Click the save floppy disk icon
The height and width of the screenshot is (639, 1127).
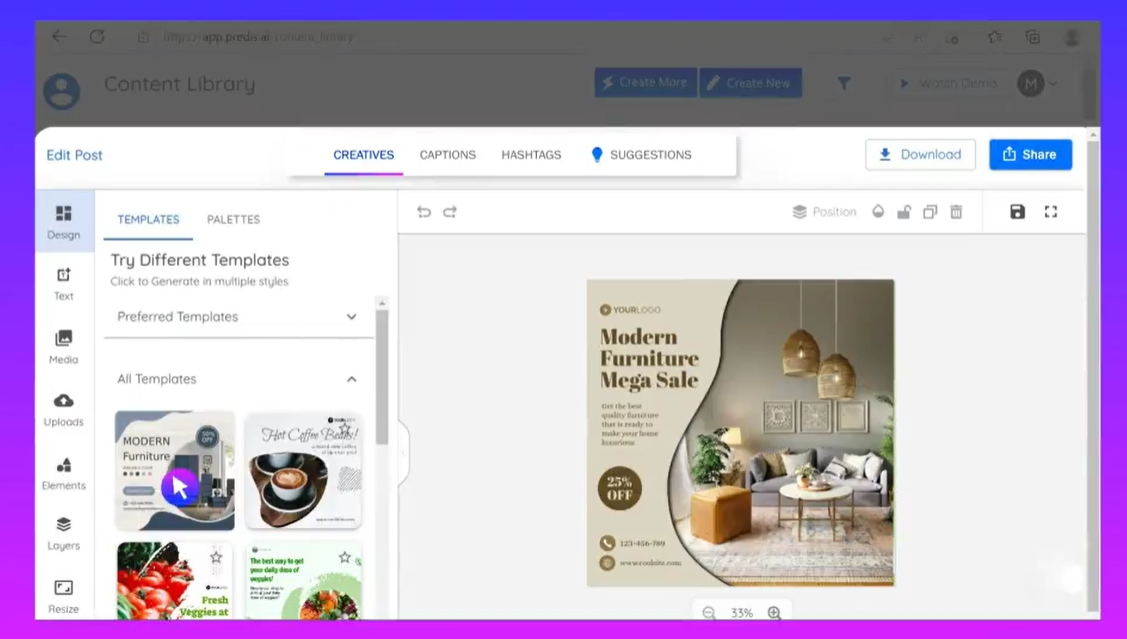click(x=1017, y=212)
